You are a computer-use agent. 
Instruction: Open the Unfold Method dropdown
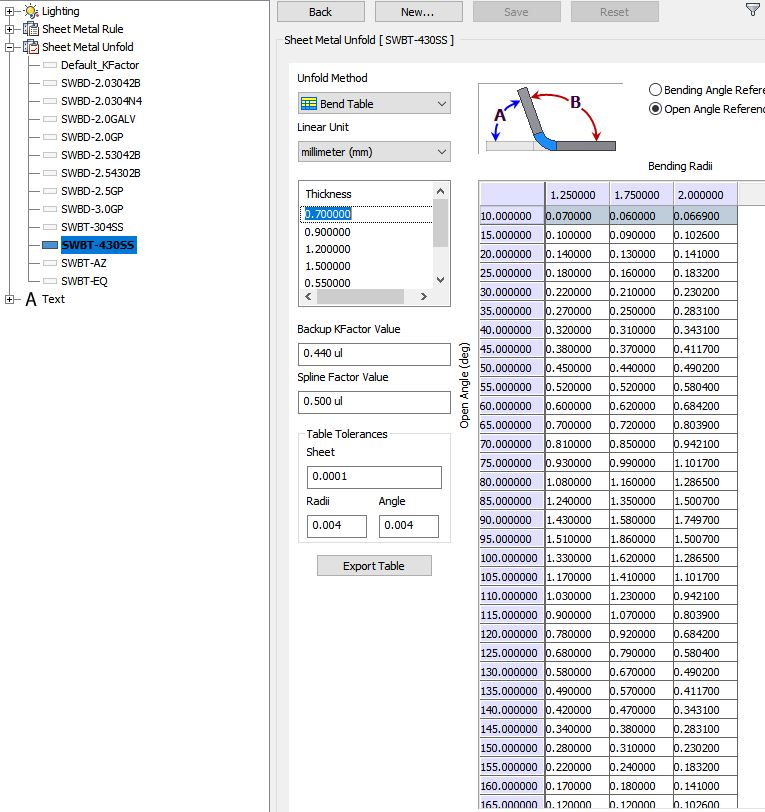click(374, 104)
